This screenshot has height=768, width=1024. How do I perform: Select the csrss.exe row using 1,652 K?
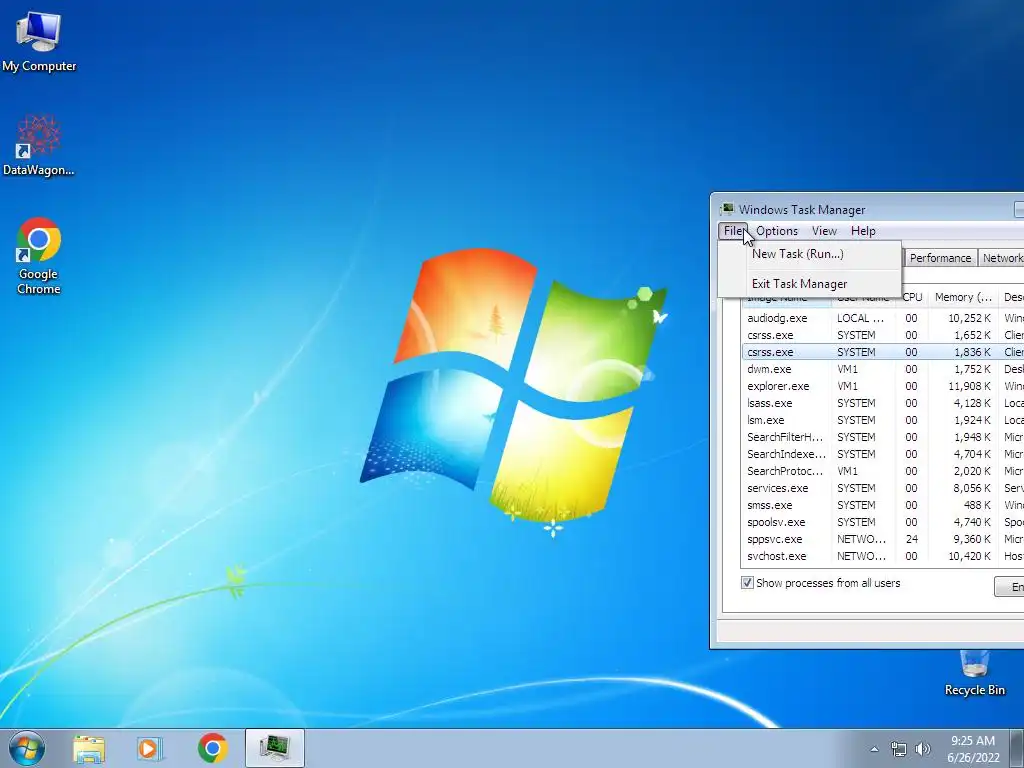click(883, 335)
